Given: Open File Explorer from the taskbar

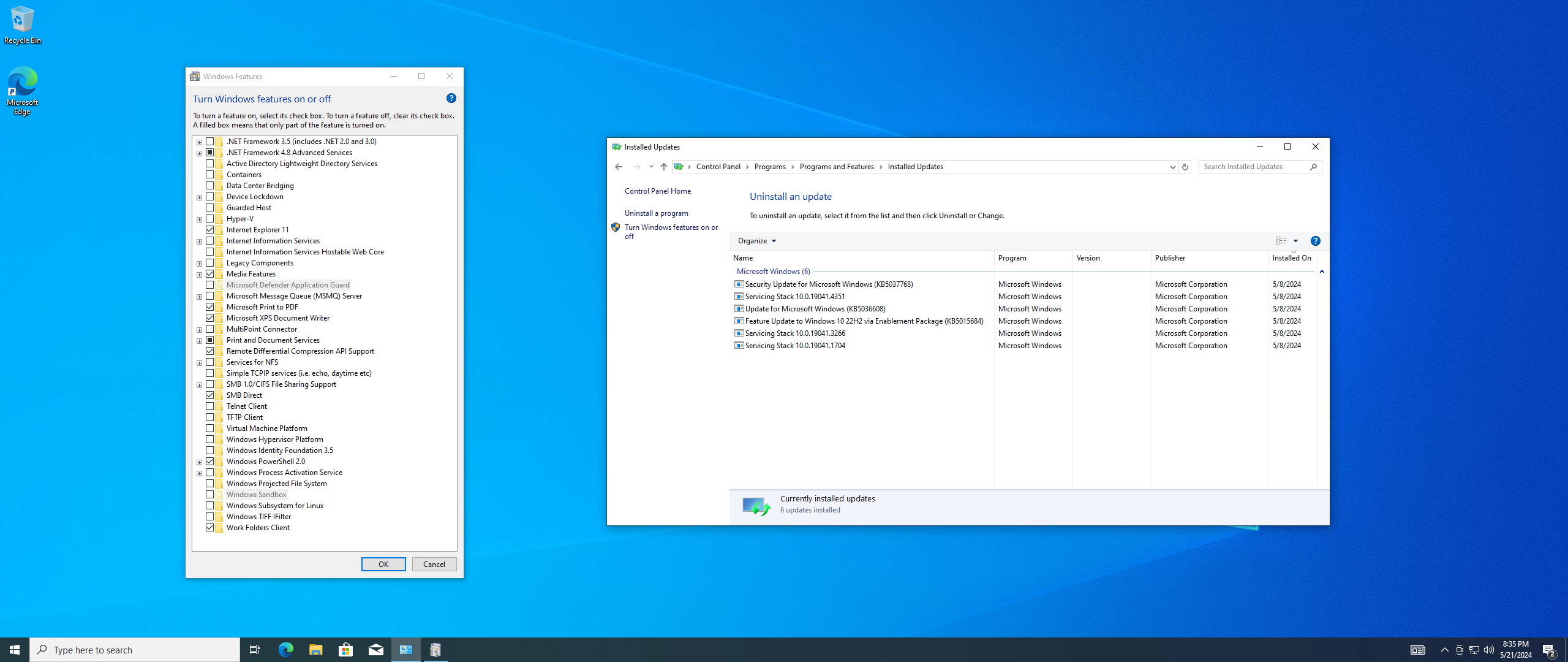Looking at the screenshot, I should point(315,650).
